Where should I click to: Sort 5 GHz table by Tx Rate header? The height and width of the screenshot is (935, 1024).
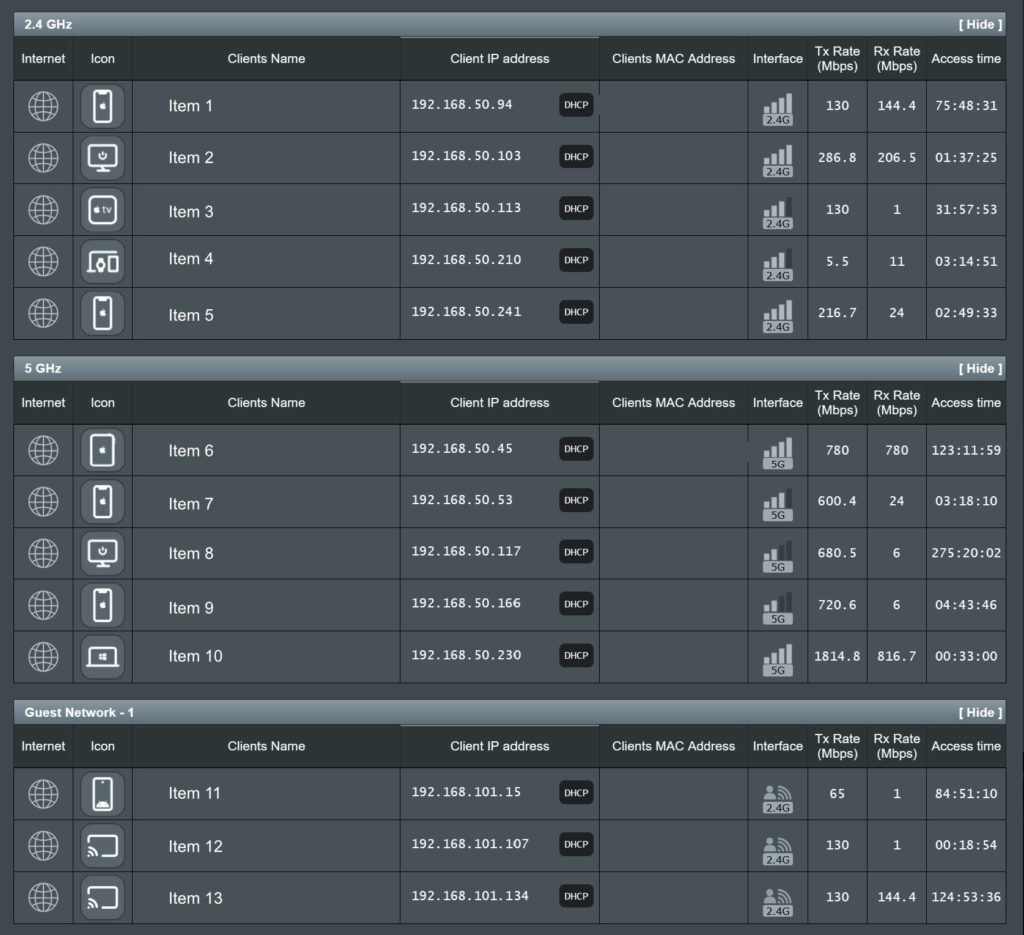point(837,403)
